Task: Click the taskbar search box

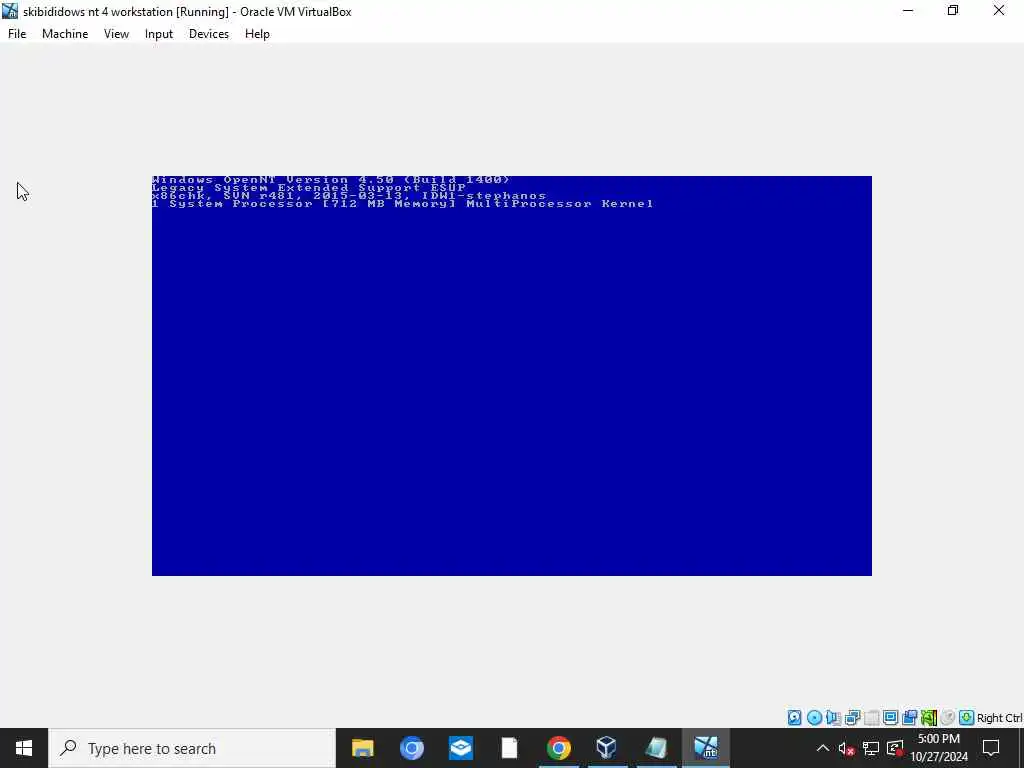Action: pyautogui.click(x=192, y=748)
